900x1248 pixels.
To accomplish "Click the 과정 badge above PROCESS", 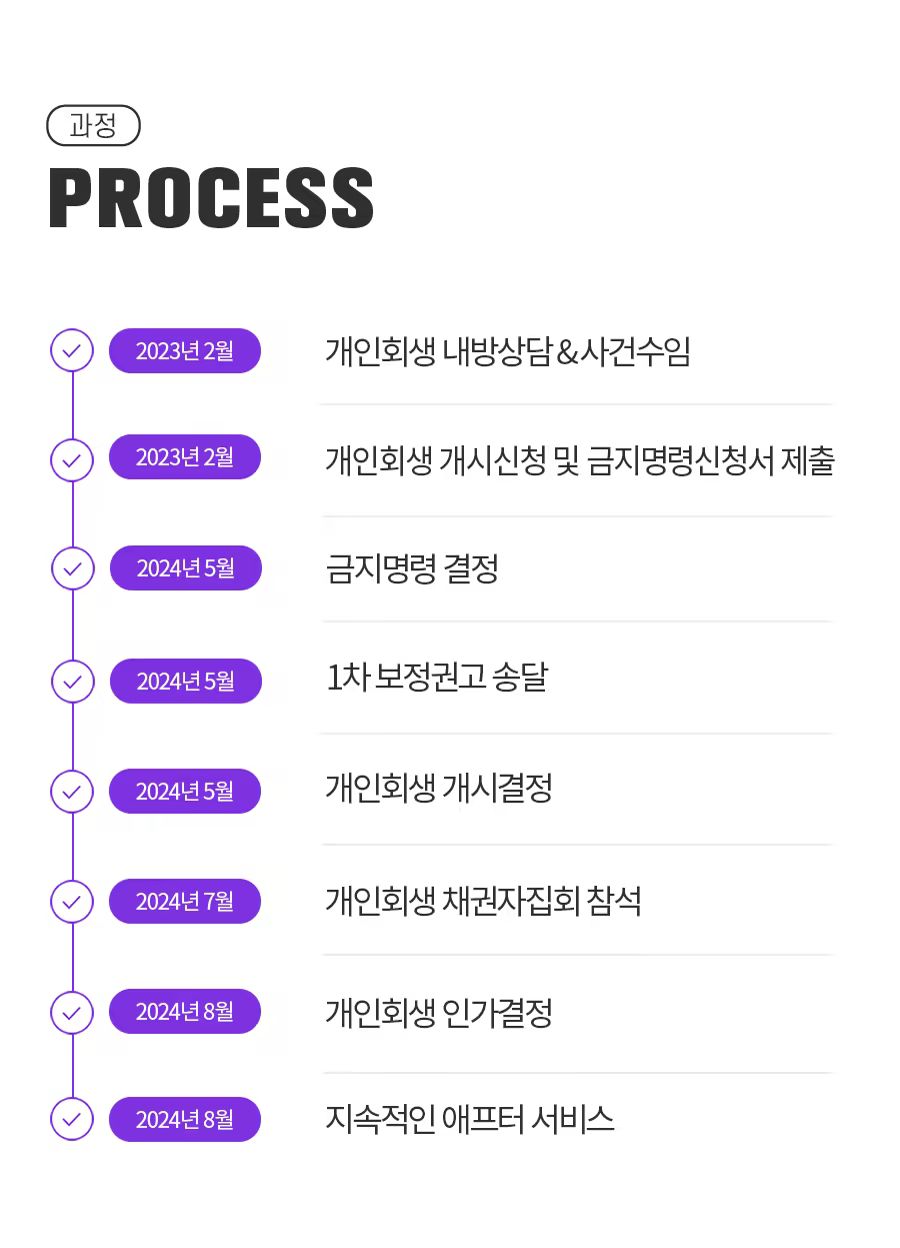I will pos(94,126).
